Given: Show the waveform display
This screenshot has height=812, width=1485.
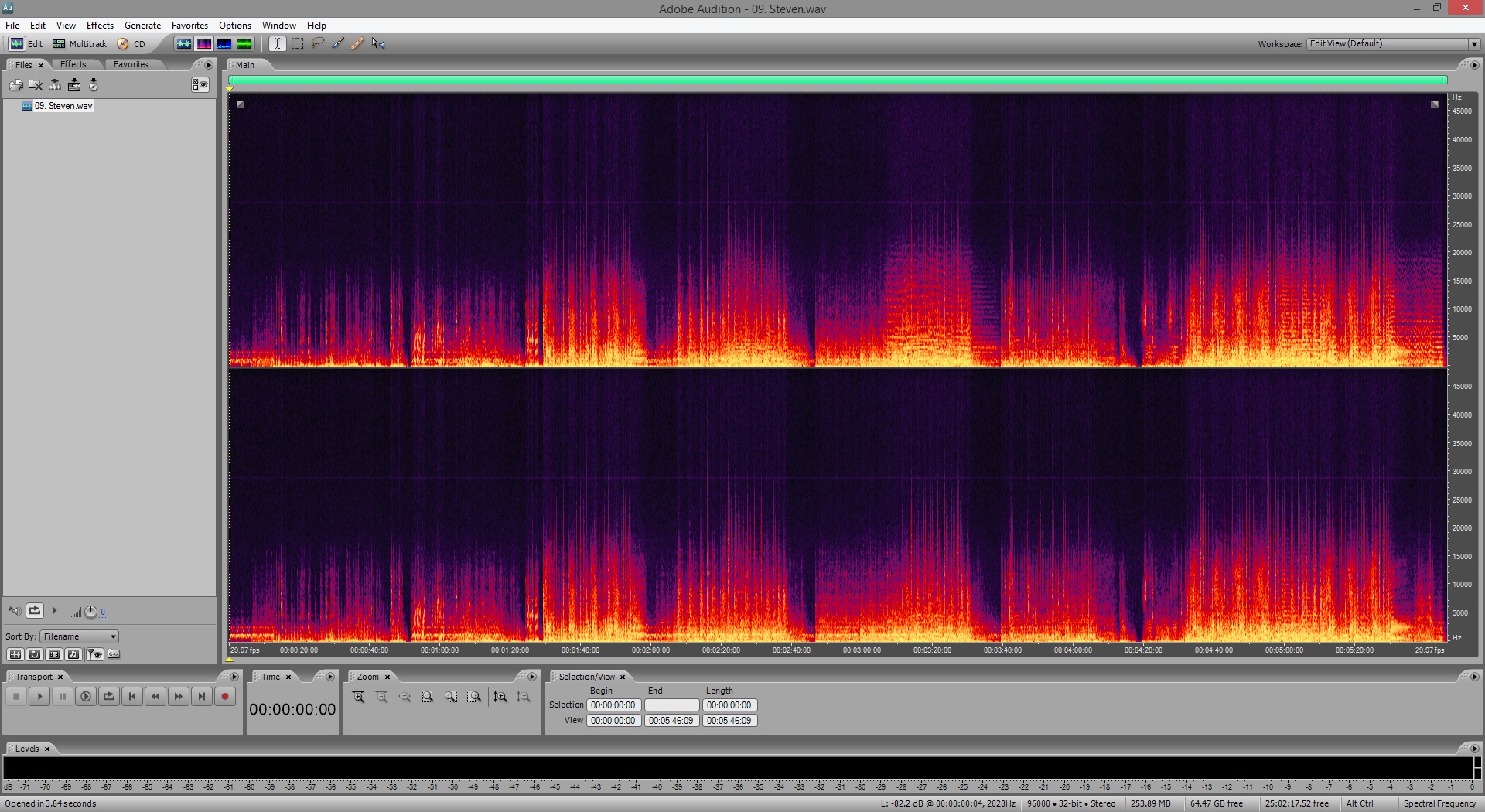Looking at the screenshot, I should coord(183,44).
